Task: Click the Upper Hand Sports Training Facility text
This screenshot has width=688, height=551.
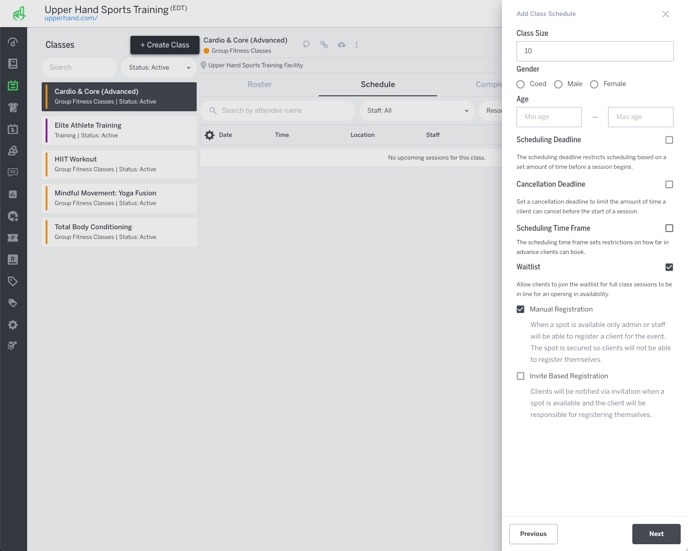Action: click(x=255, y=65)
